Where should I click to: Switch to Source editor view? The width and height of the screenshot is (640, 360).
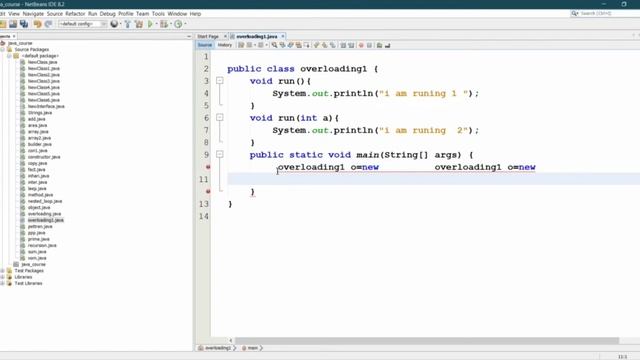click(x=205, y=45)
